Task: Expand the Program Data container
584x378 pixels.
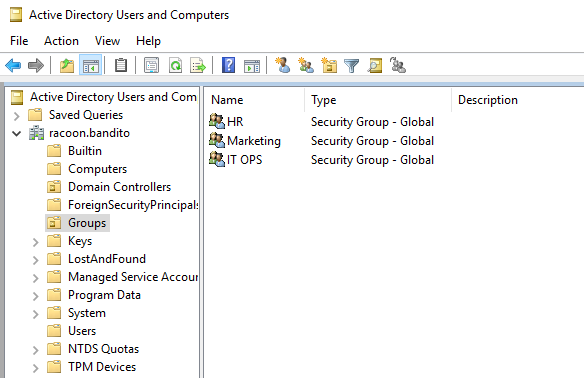Action: coord(35,296)
